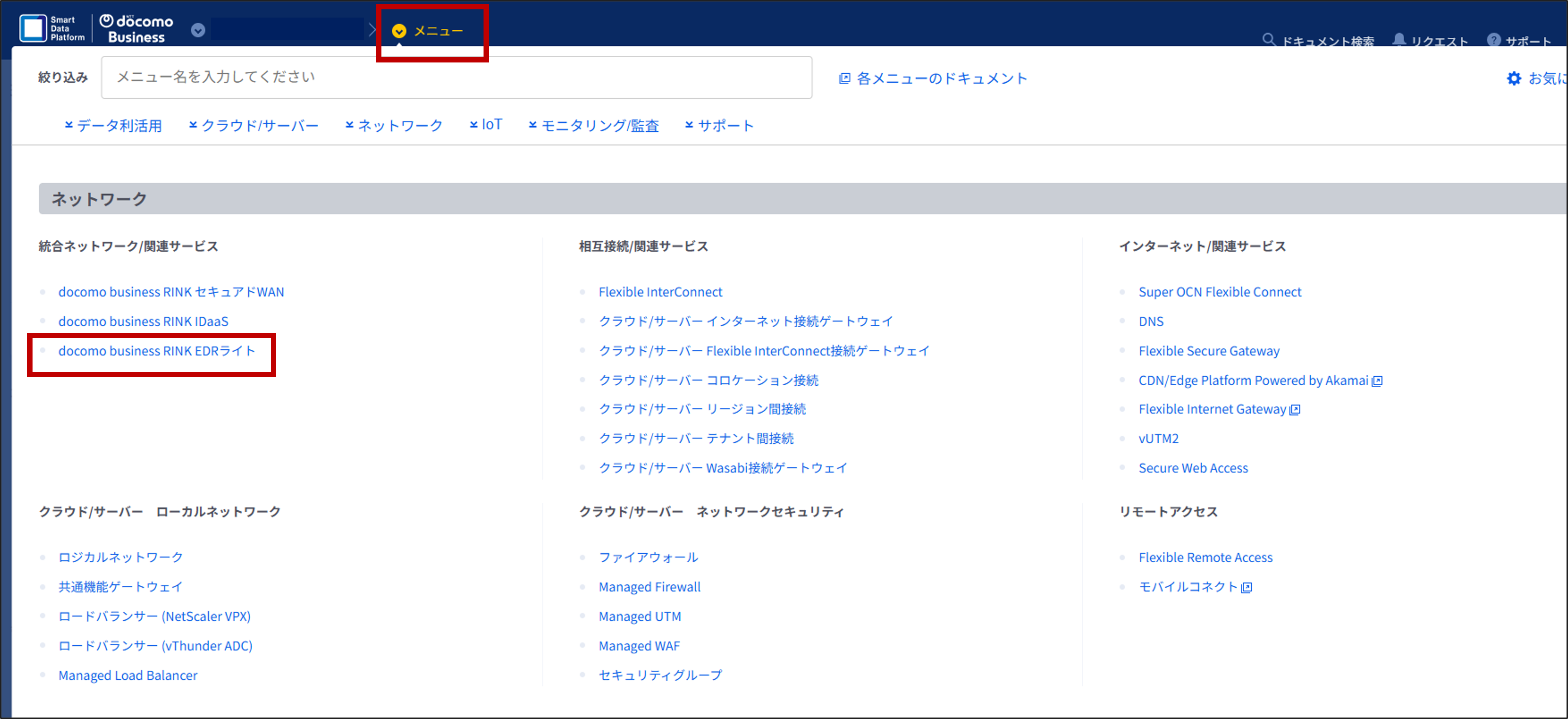Open the Managed Firewall link

click(649, 587)
